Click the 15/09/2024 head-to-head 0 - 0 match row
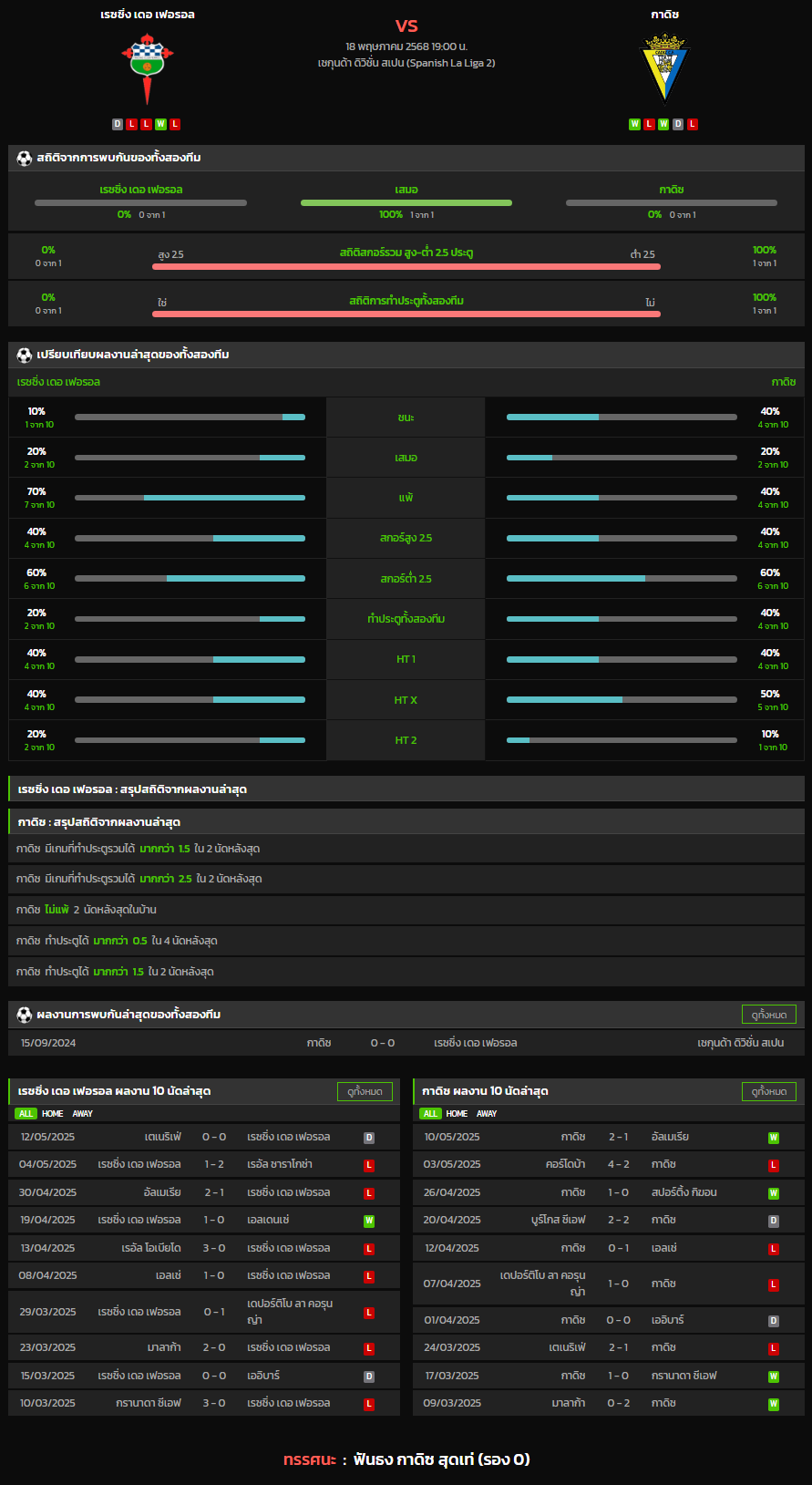 click(406, 1043)
